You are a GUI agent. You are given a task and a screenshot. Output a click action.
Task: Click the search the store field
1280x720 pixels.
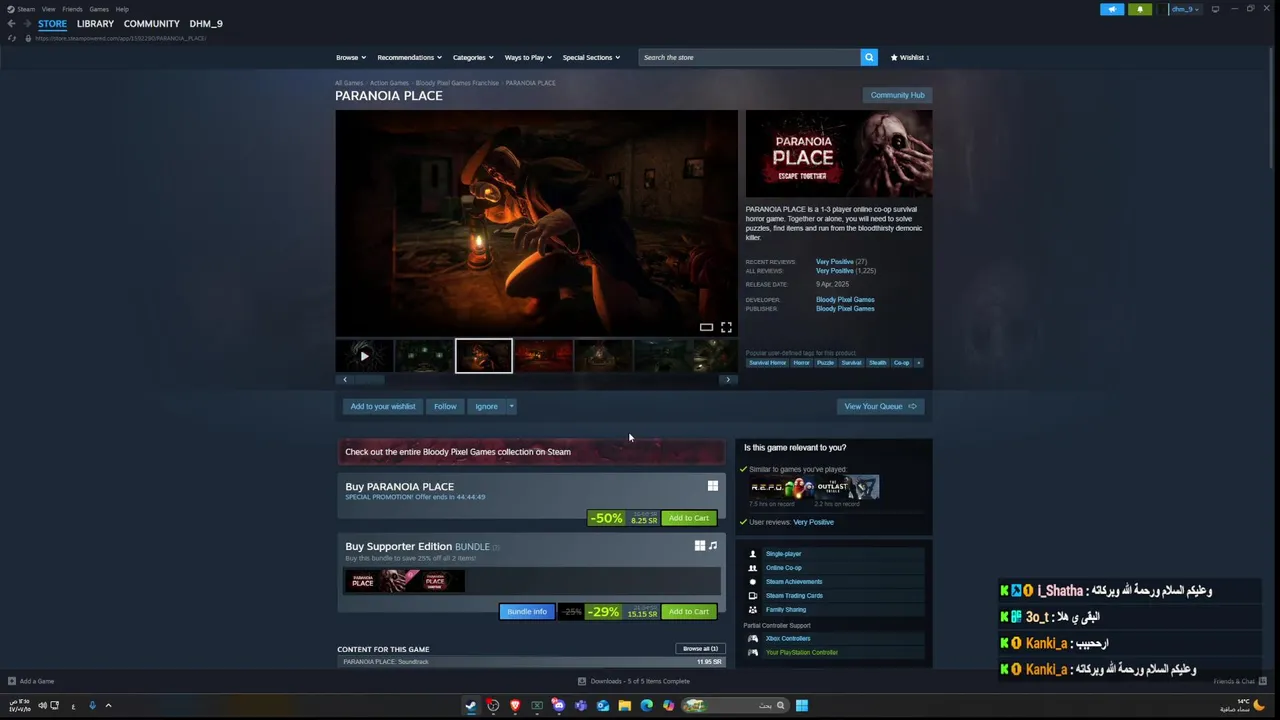tap(749, 57)
